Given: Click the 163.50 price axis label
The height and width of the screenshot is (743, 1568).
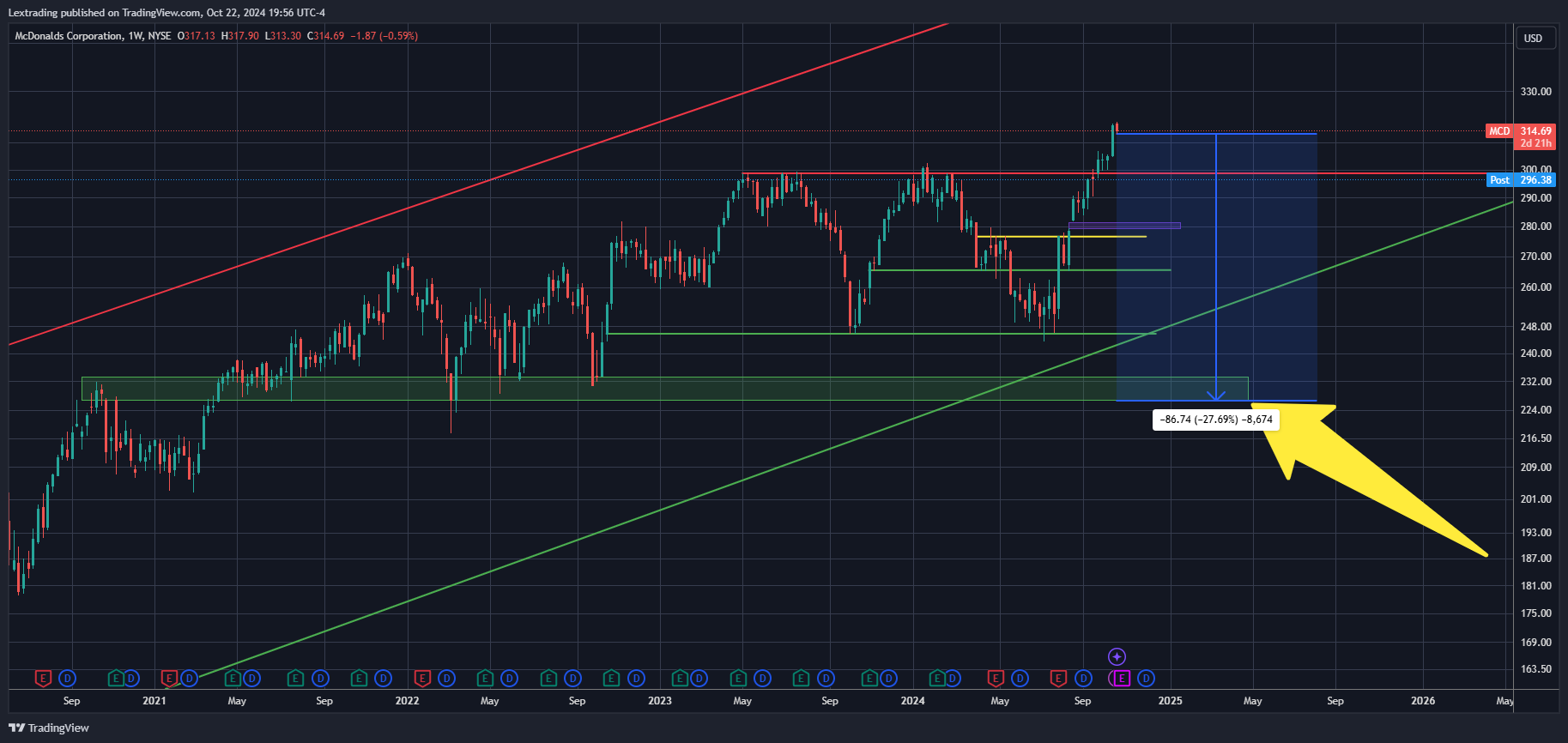Looking at the screenshot, I should point(1535,669).
